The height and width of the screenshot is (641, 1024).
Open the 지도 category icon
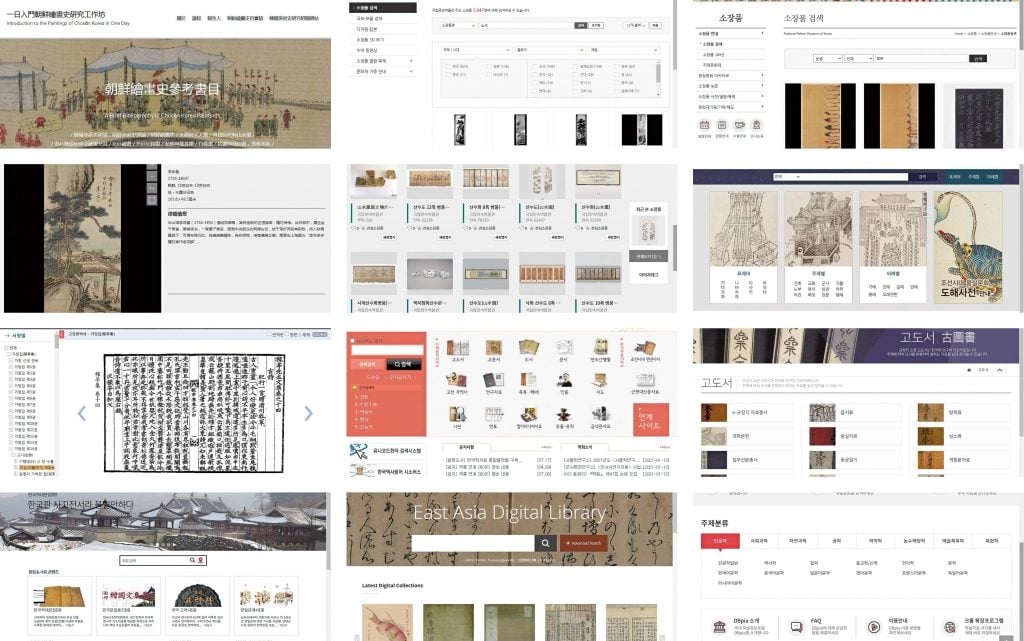[600, 381]
